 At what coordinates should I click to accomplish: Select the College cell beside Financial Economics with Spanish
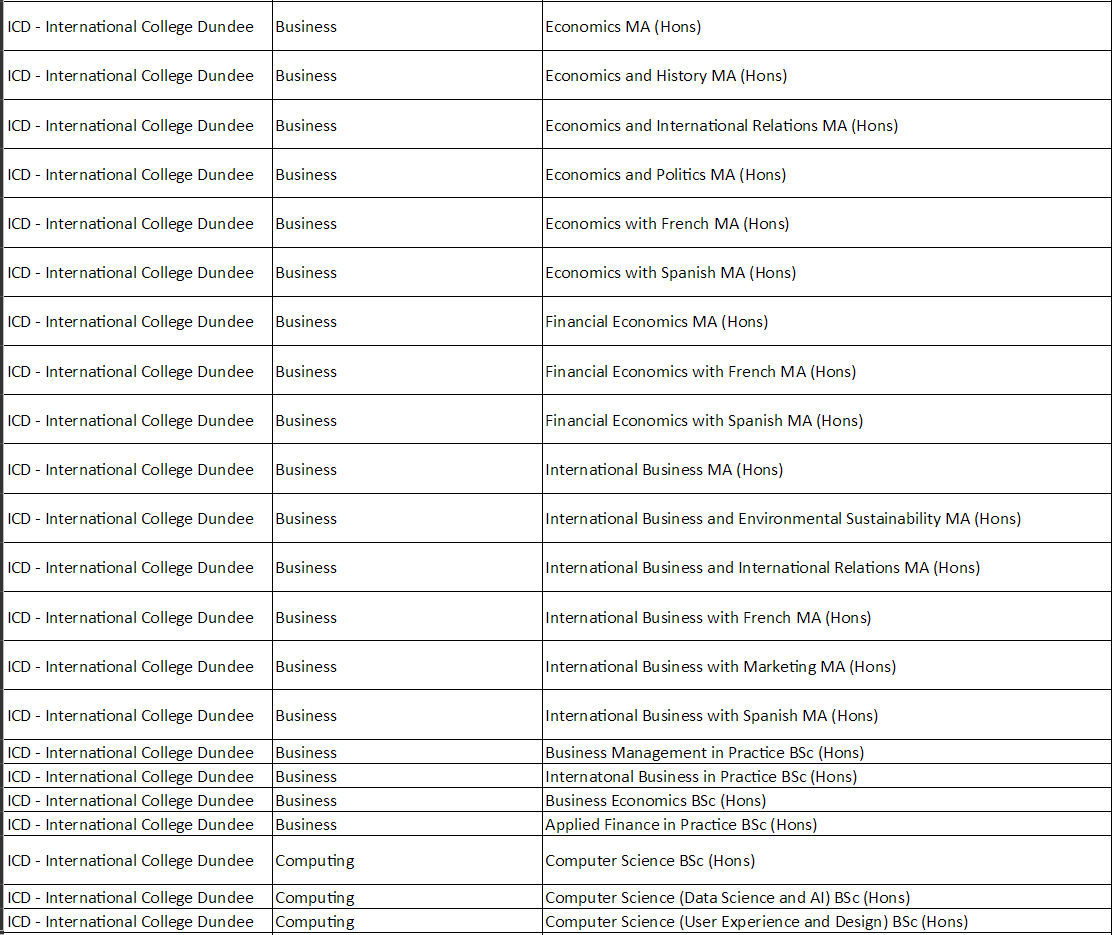138,420
